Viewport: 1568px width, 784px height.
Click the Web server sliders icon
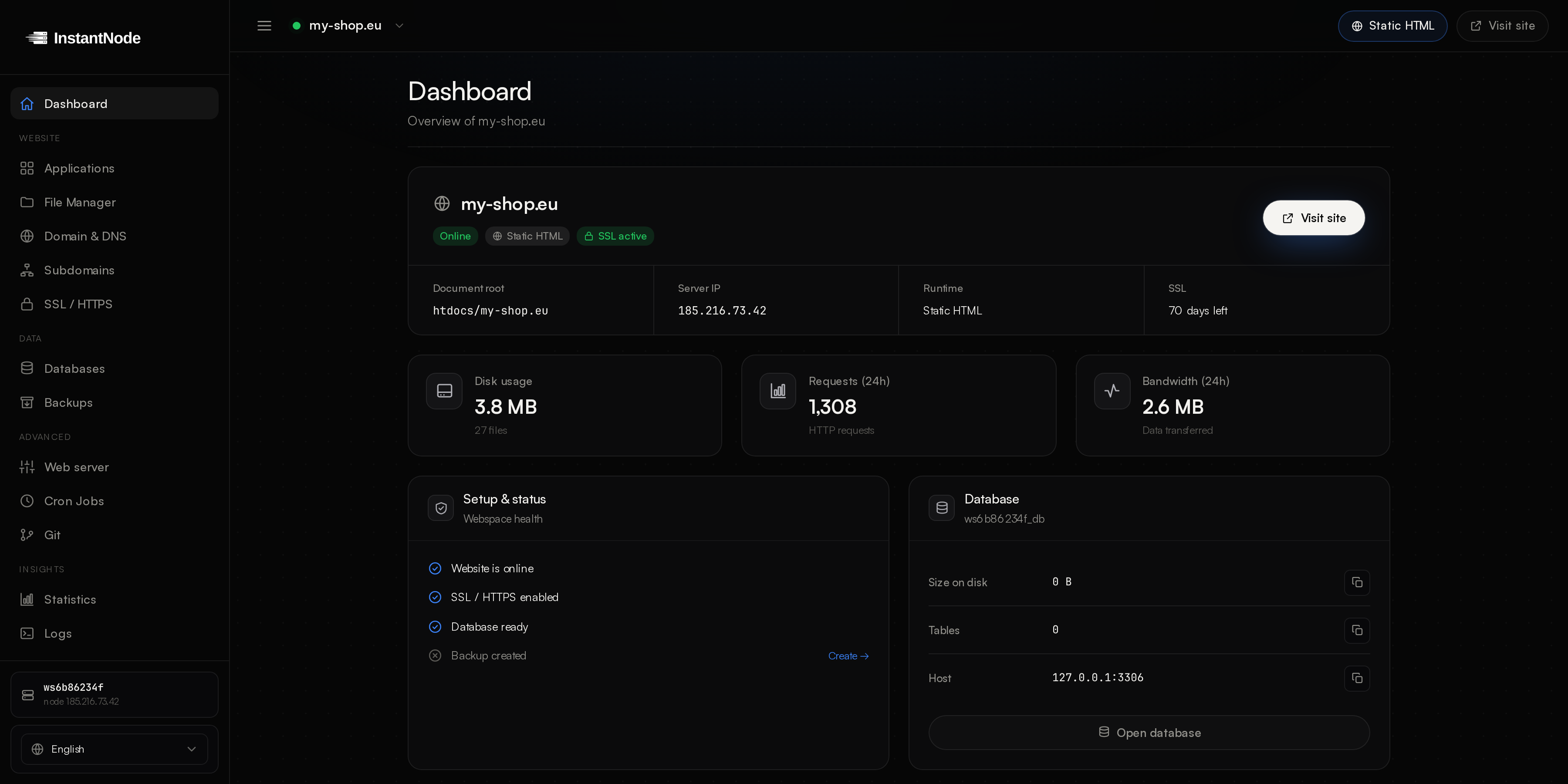point(27,467)
